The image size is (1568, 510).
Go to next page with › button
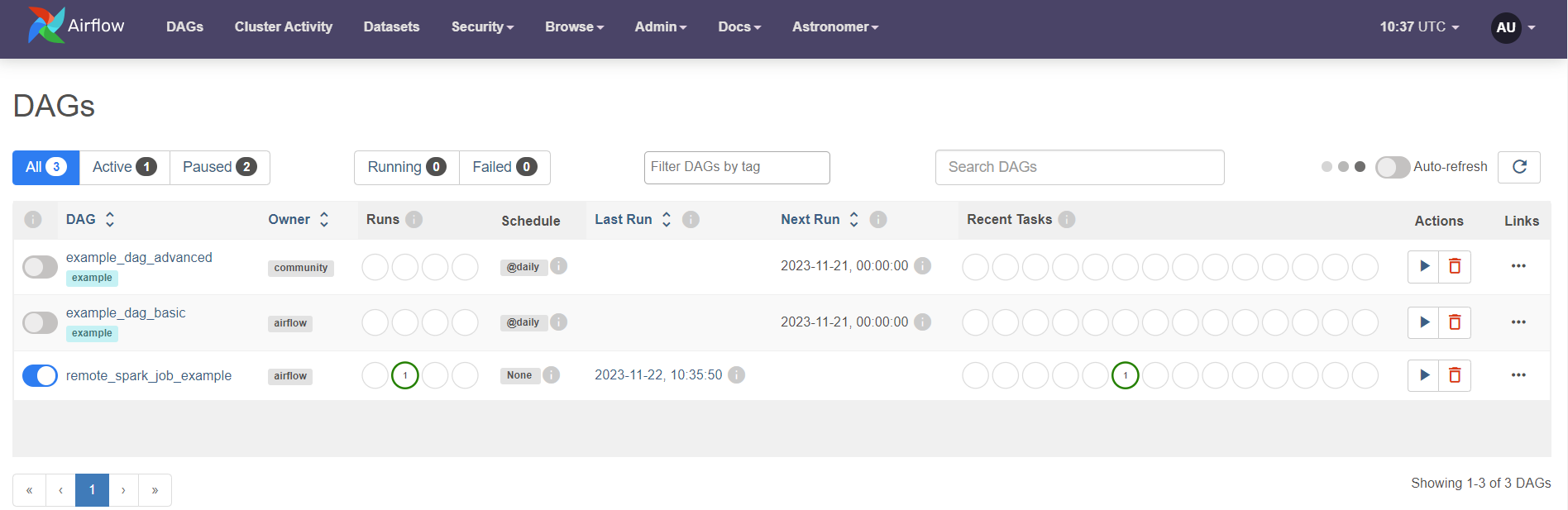(123, 490)
